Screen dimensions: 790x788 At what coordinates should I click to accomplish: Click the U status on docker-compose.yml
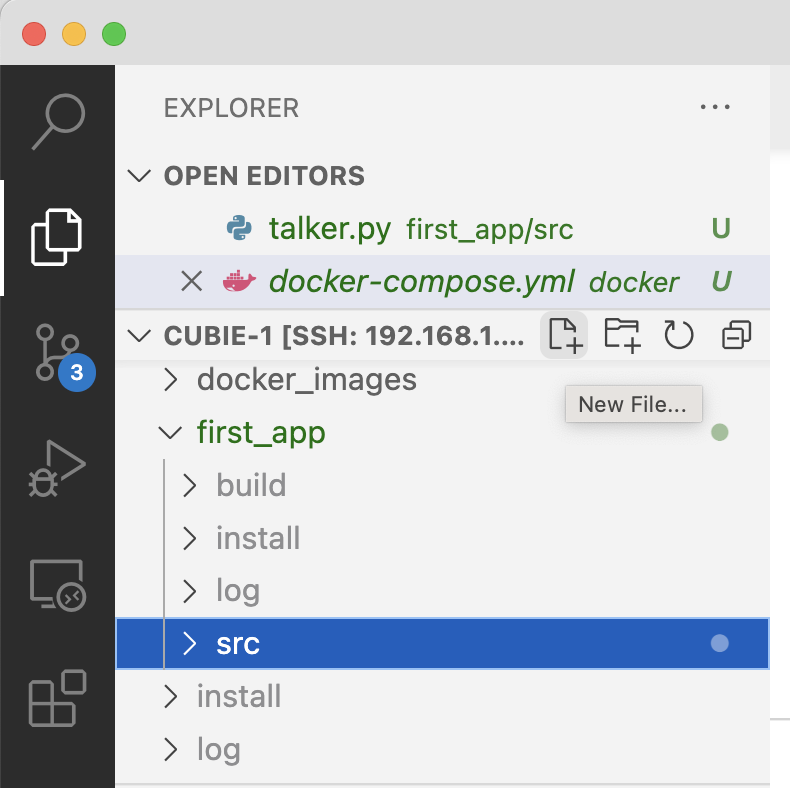click(721, 281)
